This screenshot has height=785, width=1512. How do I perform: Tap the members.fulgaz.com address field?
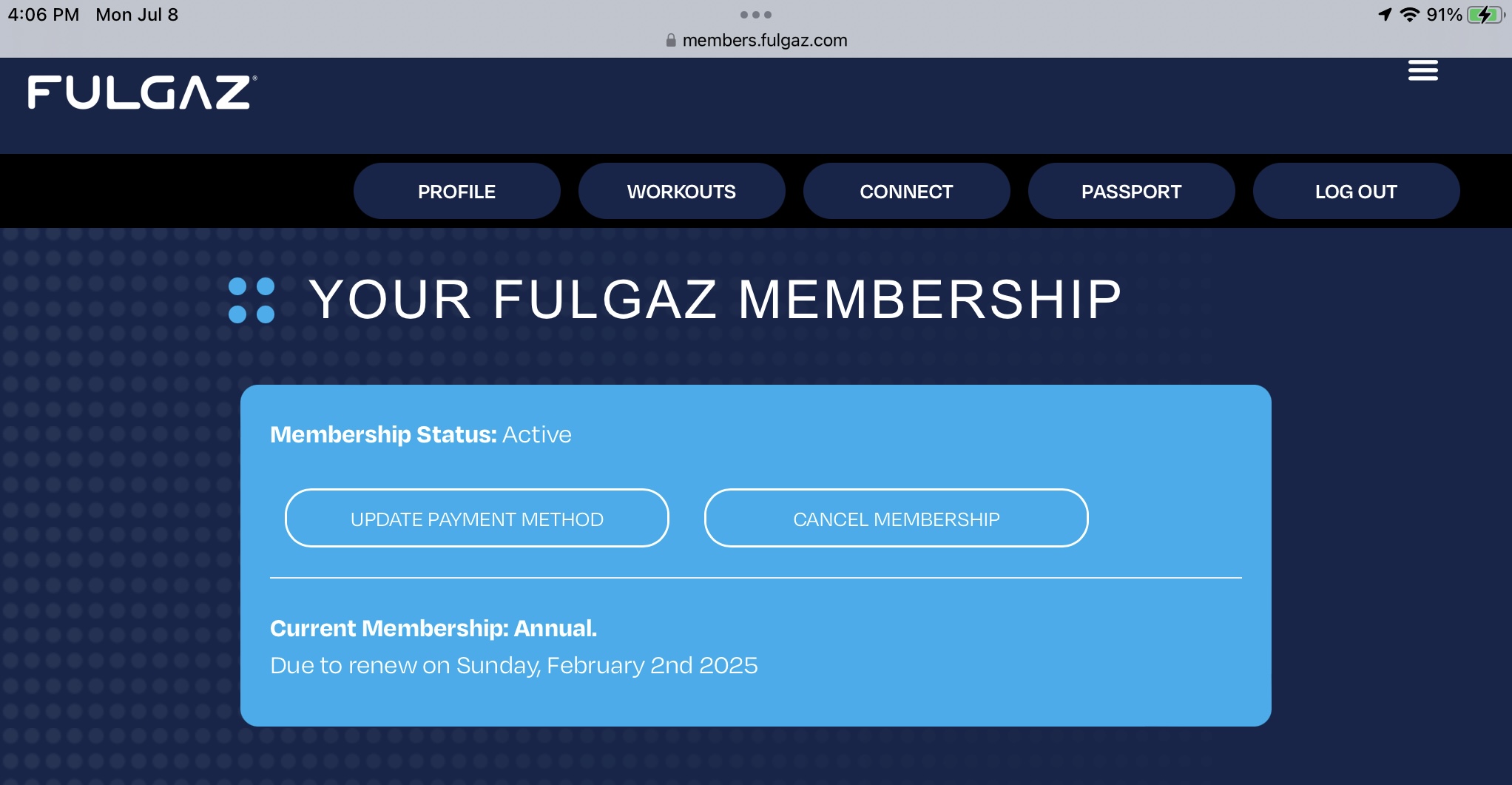(x=764, y=41)
